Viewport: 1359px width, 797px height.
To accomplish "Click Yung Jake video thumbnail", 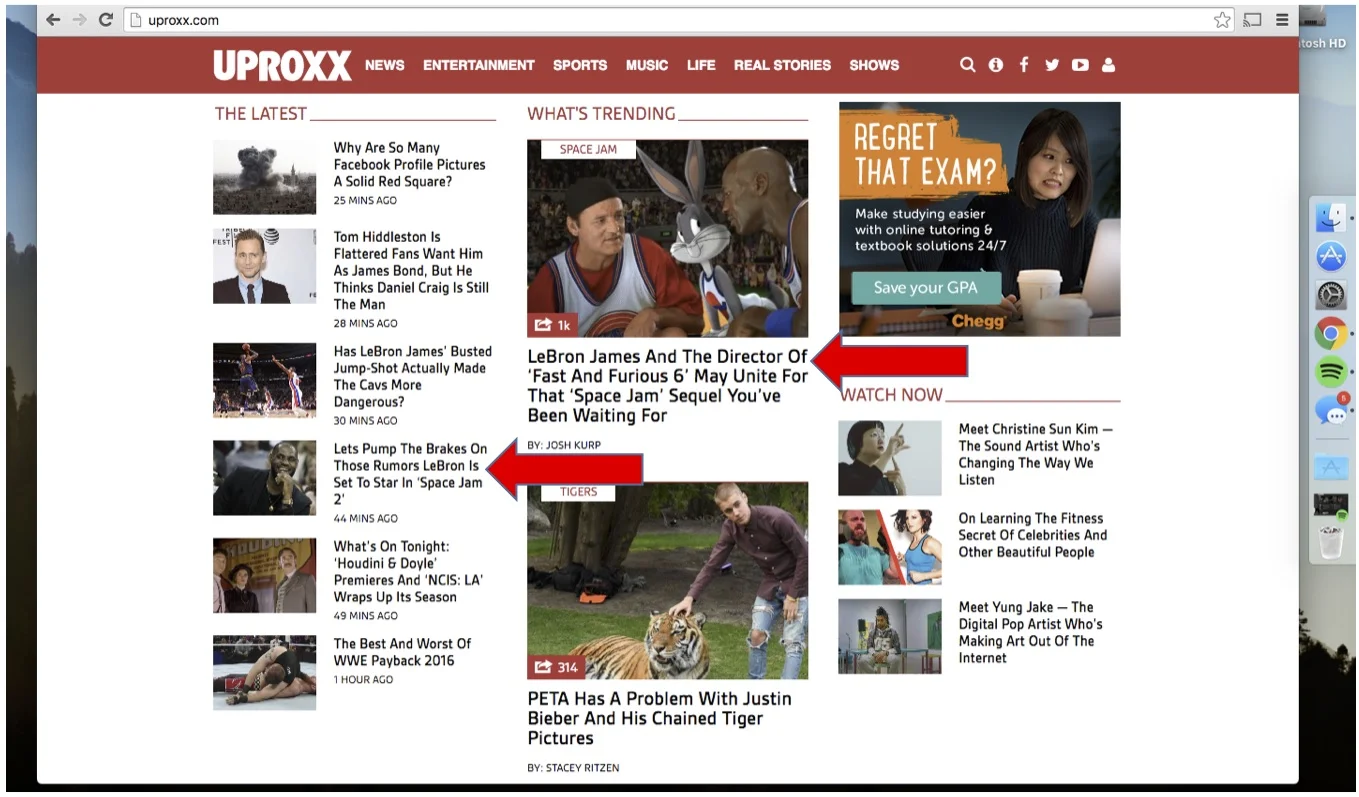I will (x=890, y=636).
